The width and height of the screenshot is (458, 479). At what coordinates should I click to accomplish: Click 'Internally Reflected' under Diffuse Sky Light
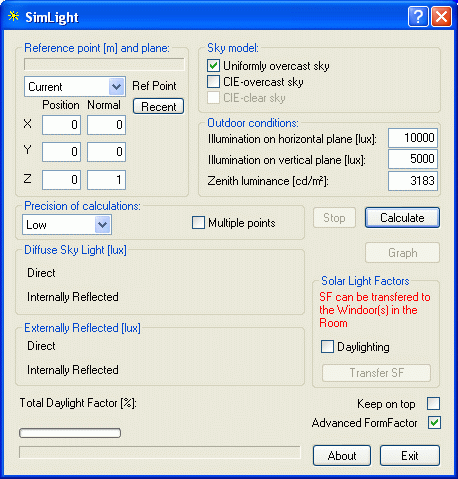tap(73, 297)
